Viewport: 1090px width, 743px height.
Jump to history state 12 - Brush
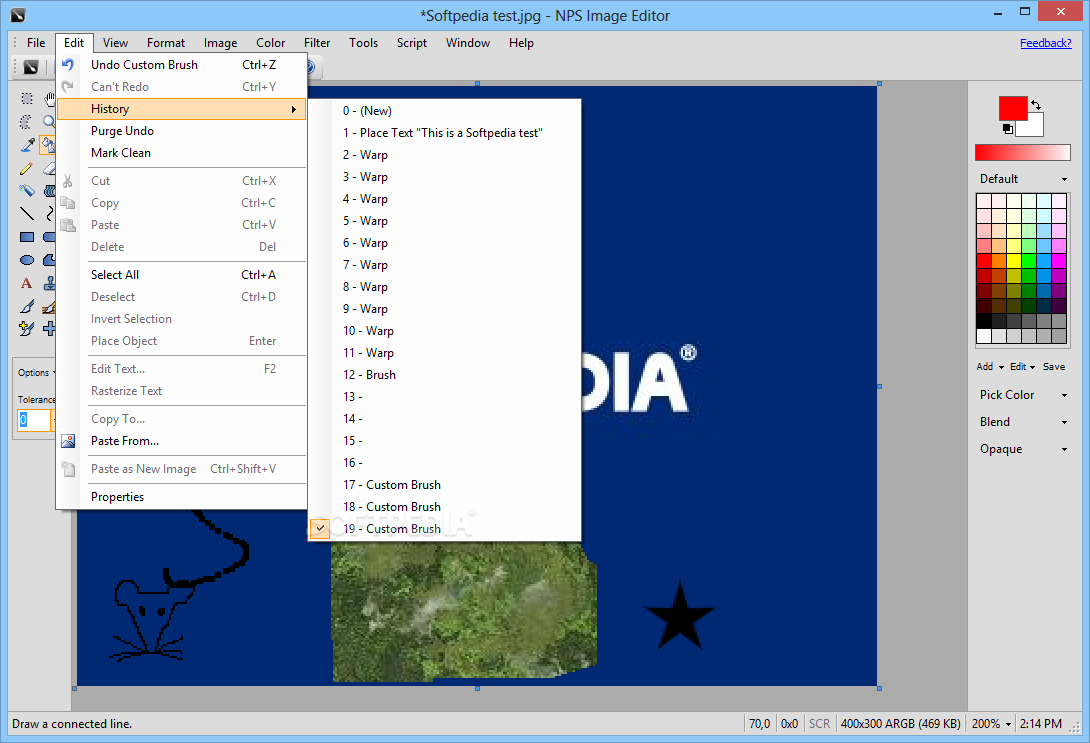click(444, 375)
